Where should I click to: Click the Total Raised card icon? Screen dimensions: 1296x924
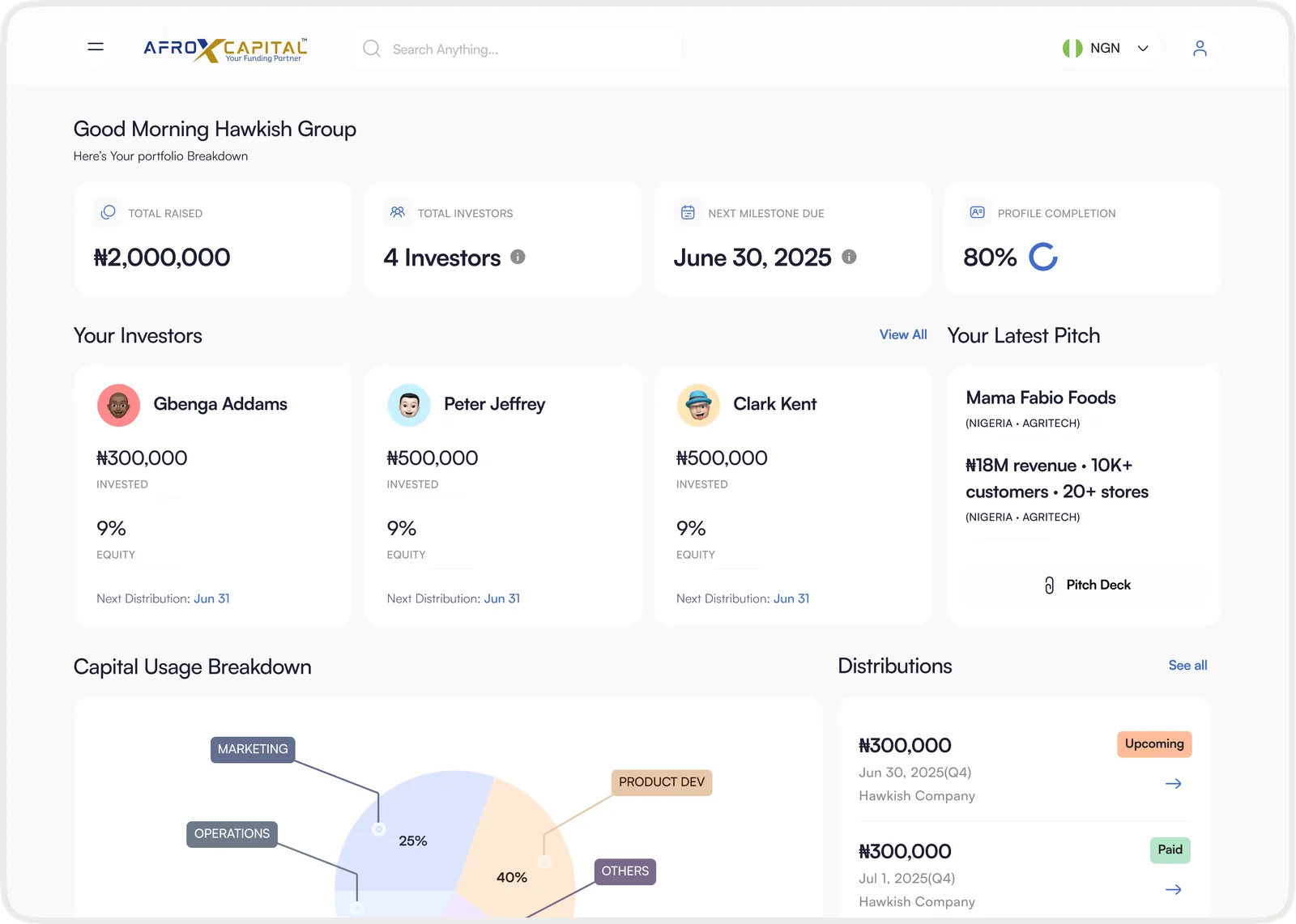(108, 212)
